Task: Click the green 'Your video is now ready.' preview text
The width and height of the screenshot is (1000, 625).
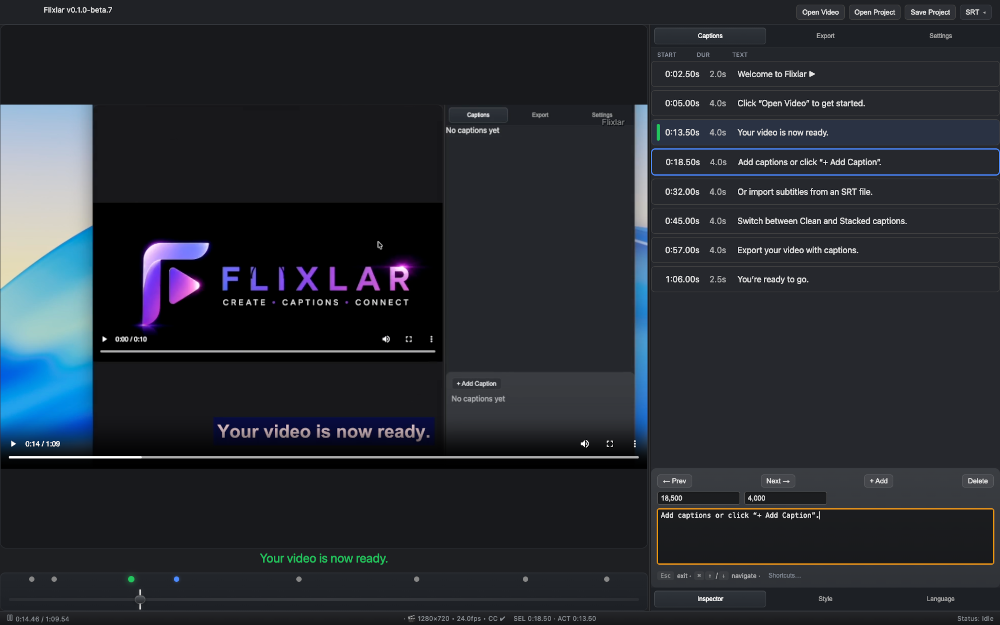Action: (324, 559)
